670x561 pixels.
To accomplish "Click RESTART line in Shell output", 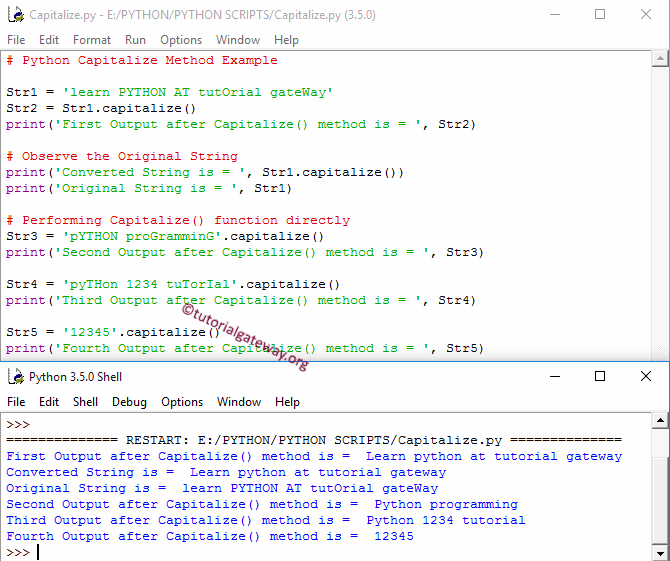I will click(x=314, y=440).
